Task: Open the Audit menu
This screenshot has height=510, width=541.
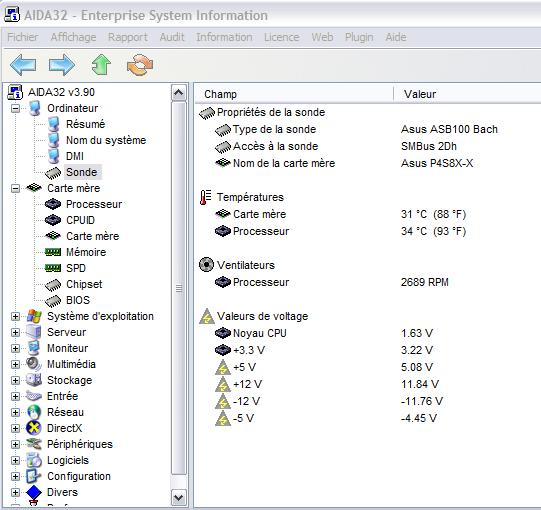Action: click(172, 37)
